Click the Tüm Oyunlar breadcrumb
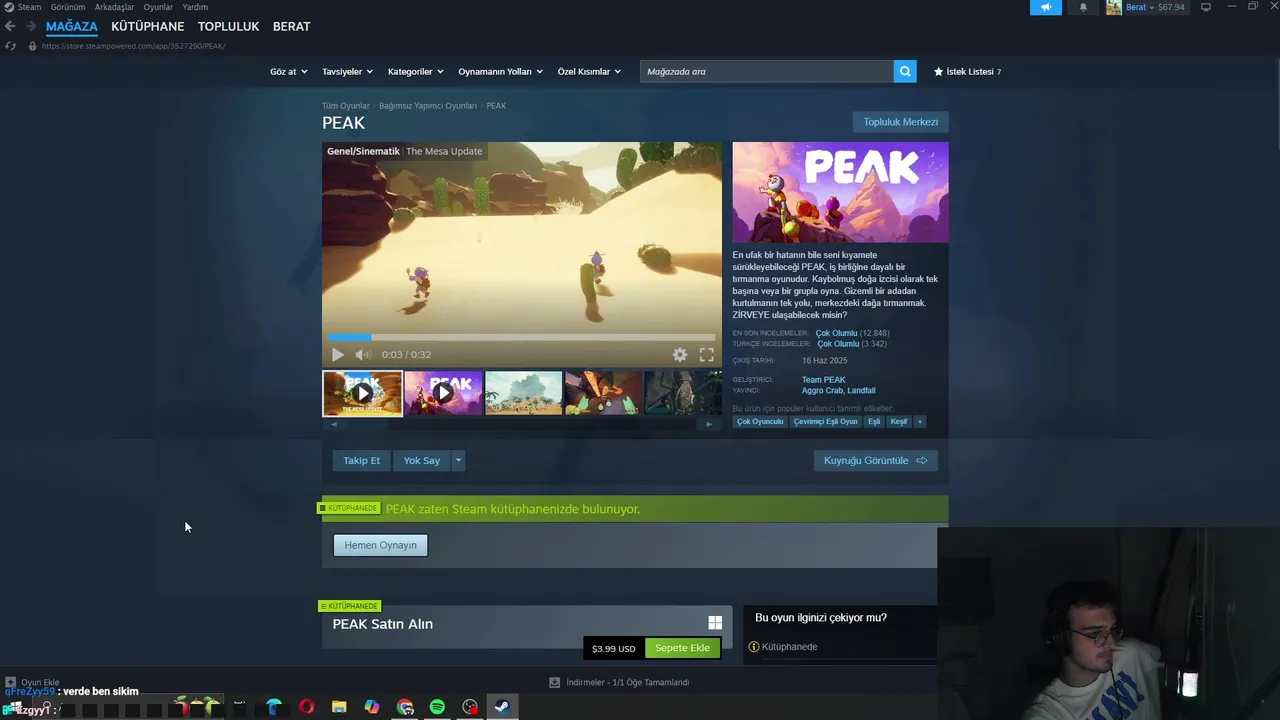 click(346, 106)
